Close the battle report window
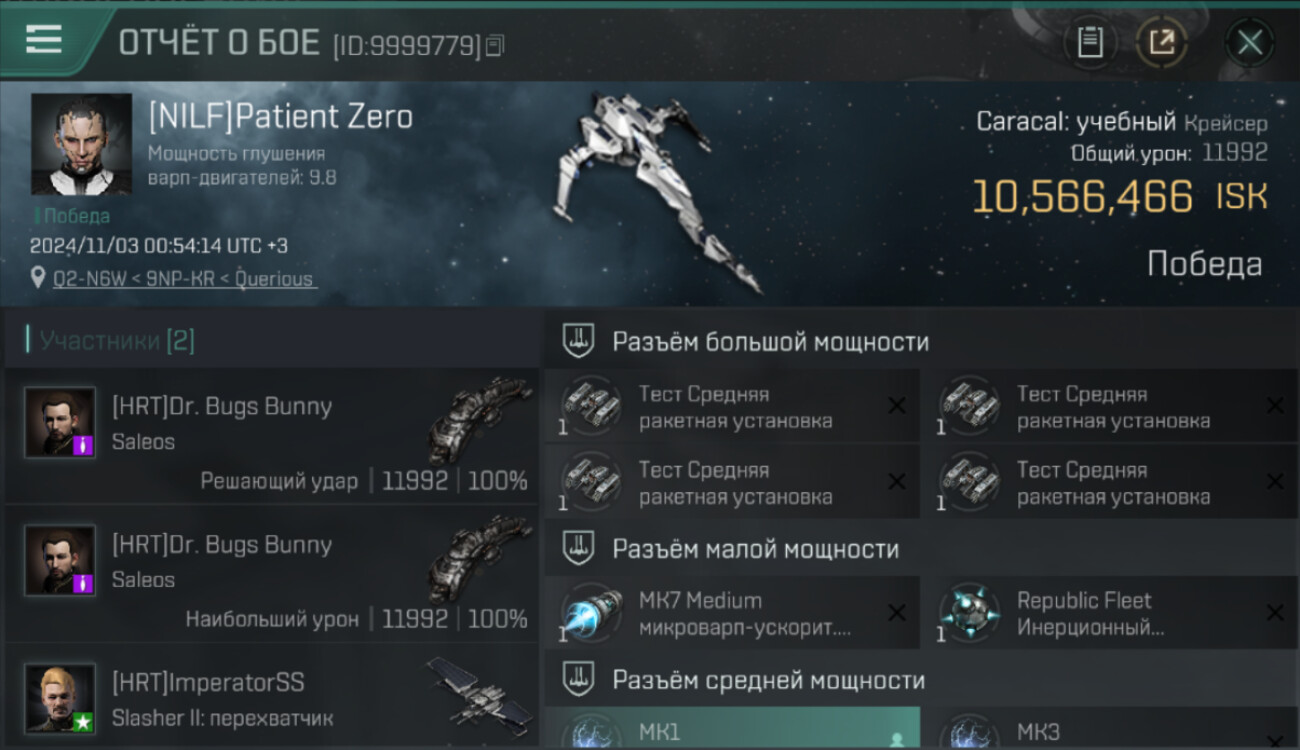Viewport: 1300px width, 750px height. (x=1250, y=42)
